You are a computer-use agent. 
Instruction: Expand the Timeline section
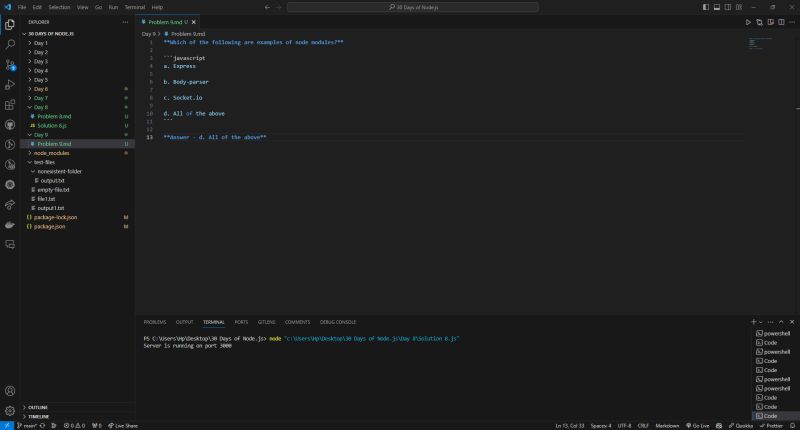78,417
